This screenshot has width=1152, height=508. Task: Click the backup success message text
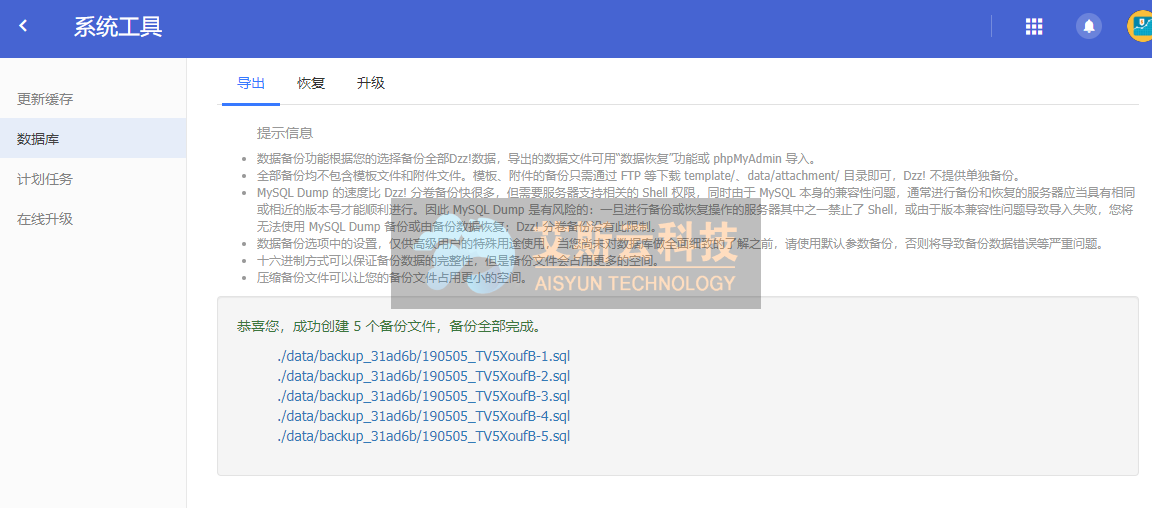pyautogui.click(x=389, y=326)
